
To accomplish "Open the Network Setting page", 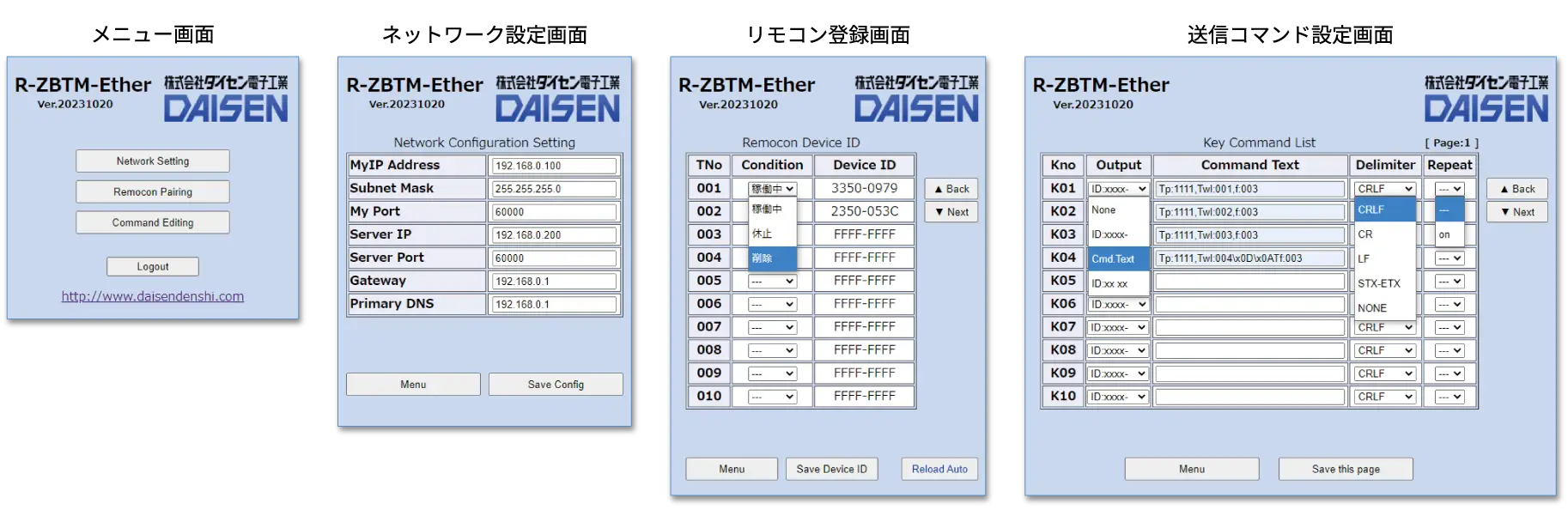I will click(153, 161).
